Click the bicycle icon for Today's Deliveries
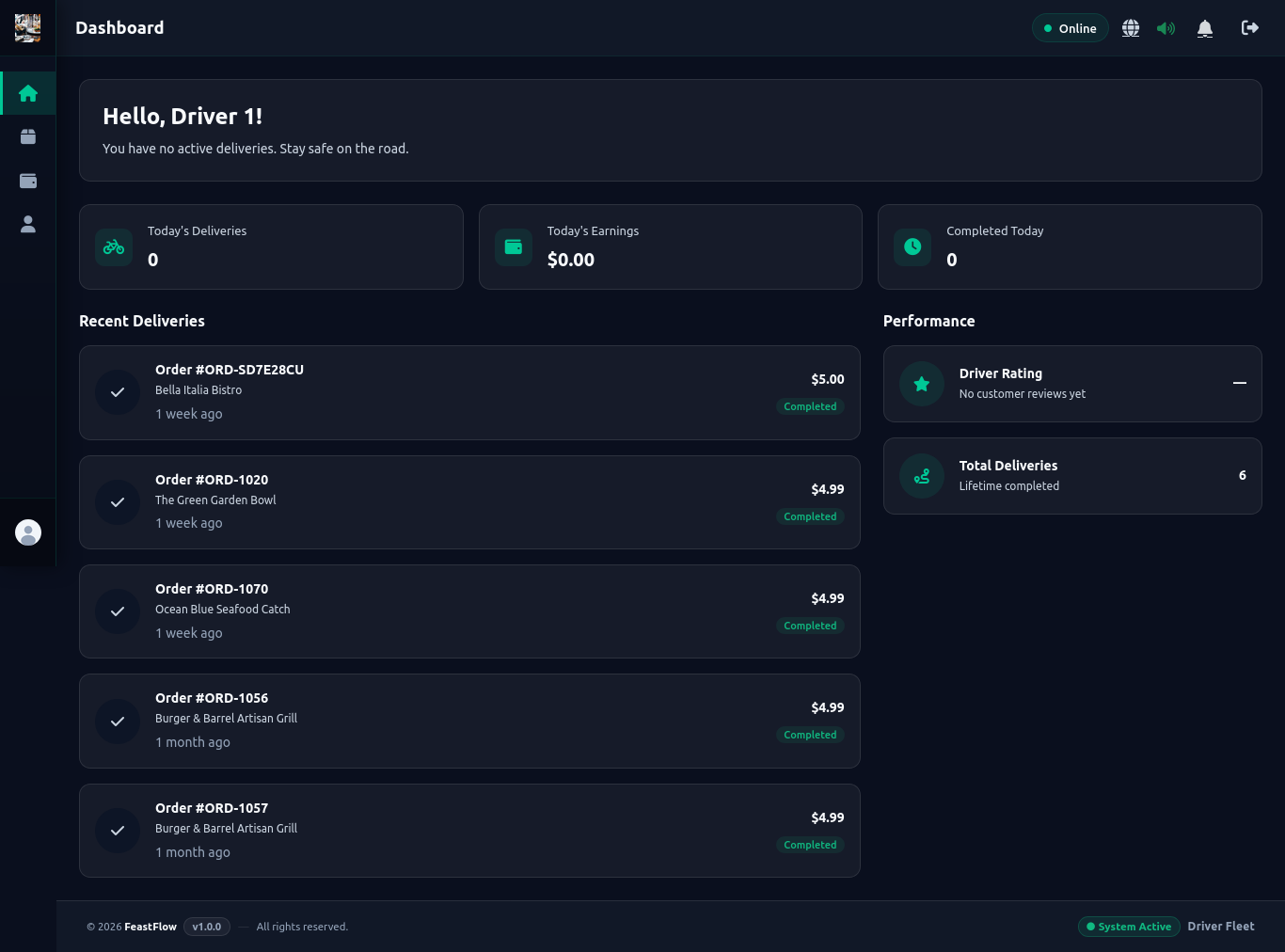Viewport: 1285px width, 952px height. click(x=114, y=247)
